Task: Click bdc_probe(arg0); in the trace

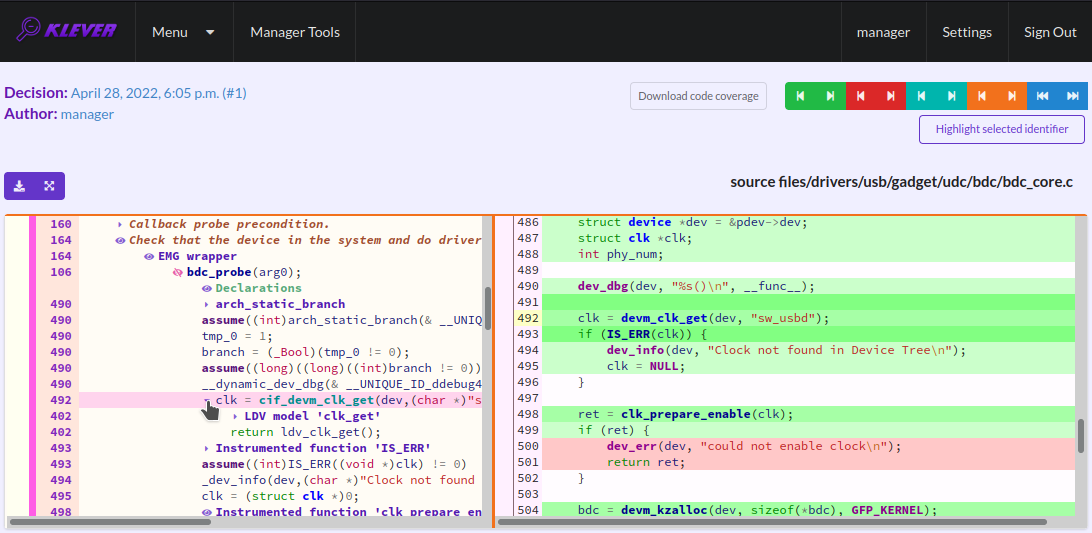Action: 244,272
